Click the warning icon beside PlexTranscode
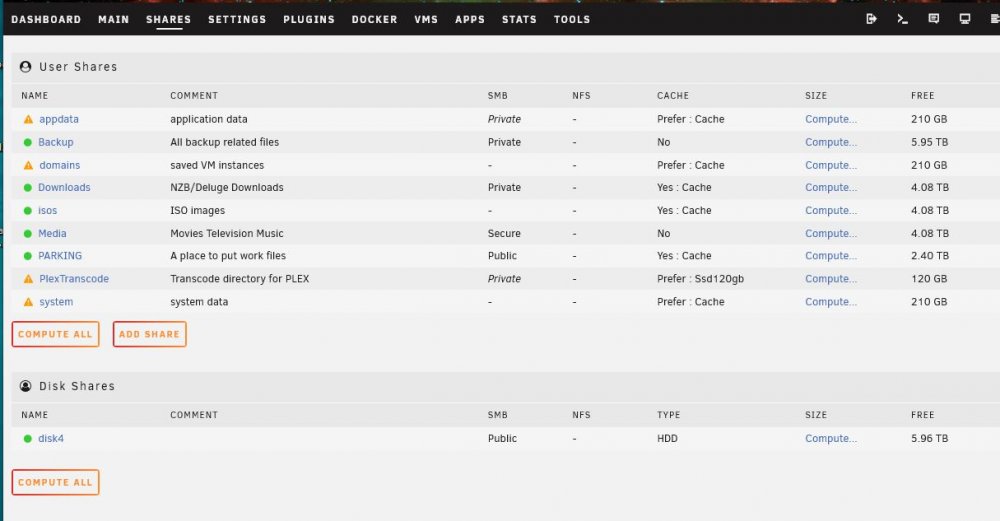 point(28,279)
